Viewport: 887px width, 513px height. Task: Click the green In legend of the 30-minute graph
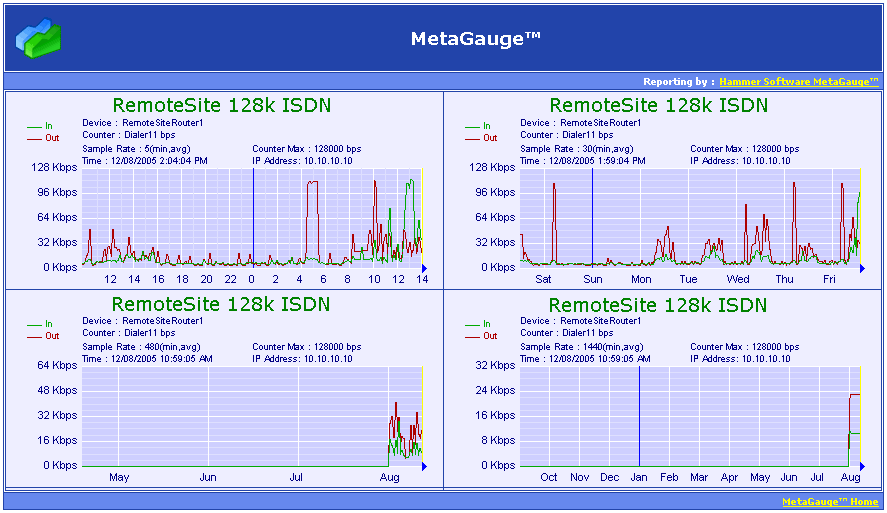pos(477,126)
